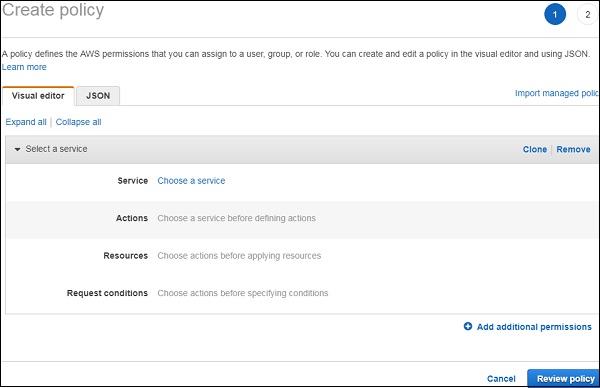The height and width of the screenshot is (388, 600).
Task: Click the Resources row label
Action: pyautogui.click(x=126, y=256)
